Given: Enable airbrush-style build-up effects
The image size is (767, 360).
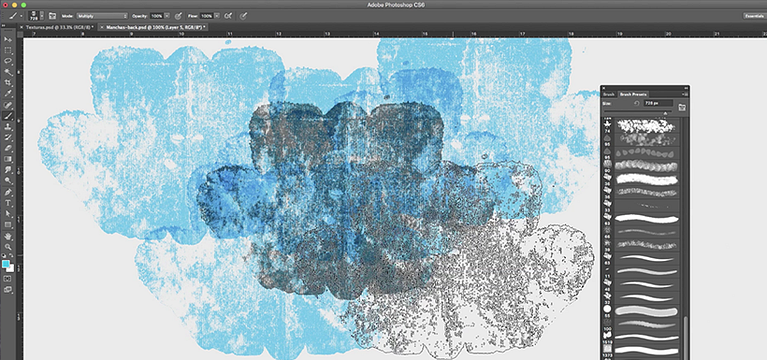Looking at the screenshot, I should [x=228, y=16].
